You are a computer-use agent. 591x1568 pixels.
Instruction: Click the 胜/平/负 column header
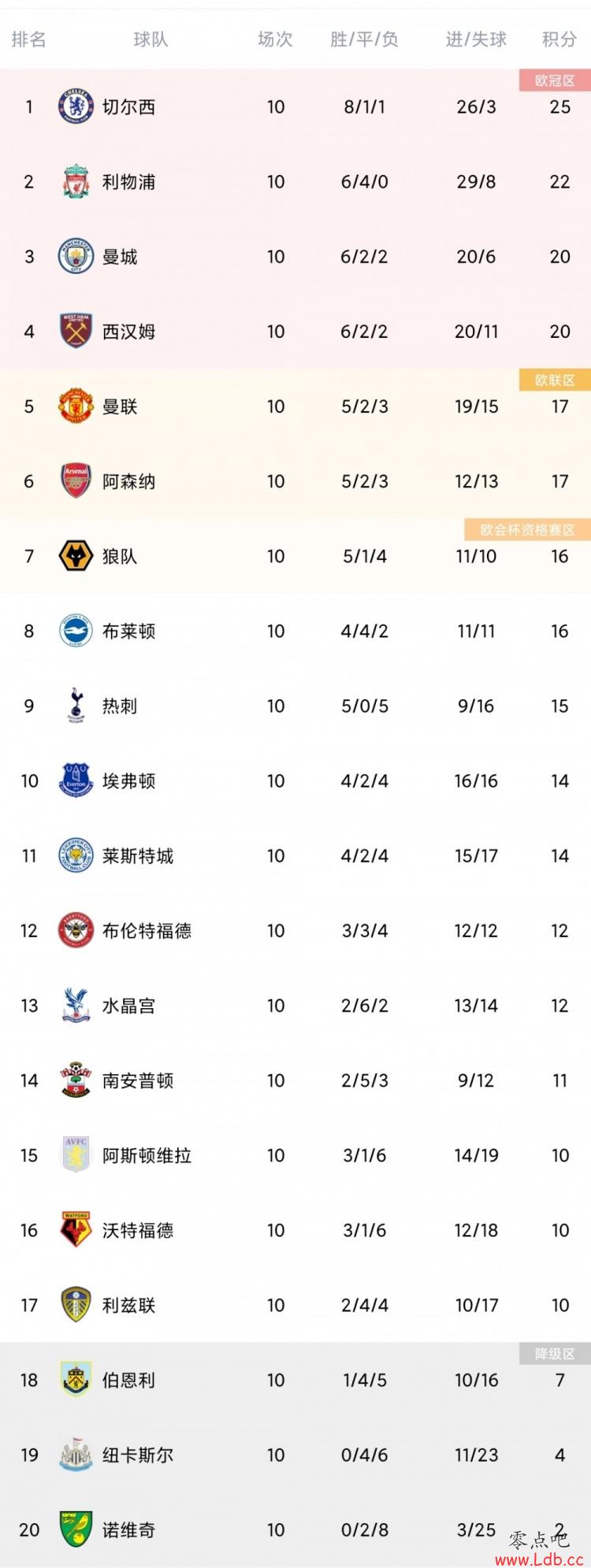364,39
